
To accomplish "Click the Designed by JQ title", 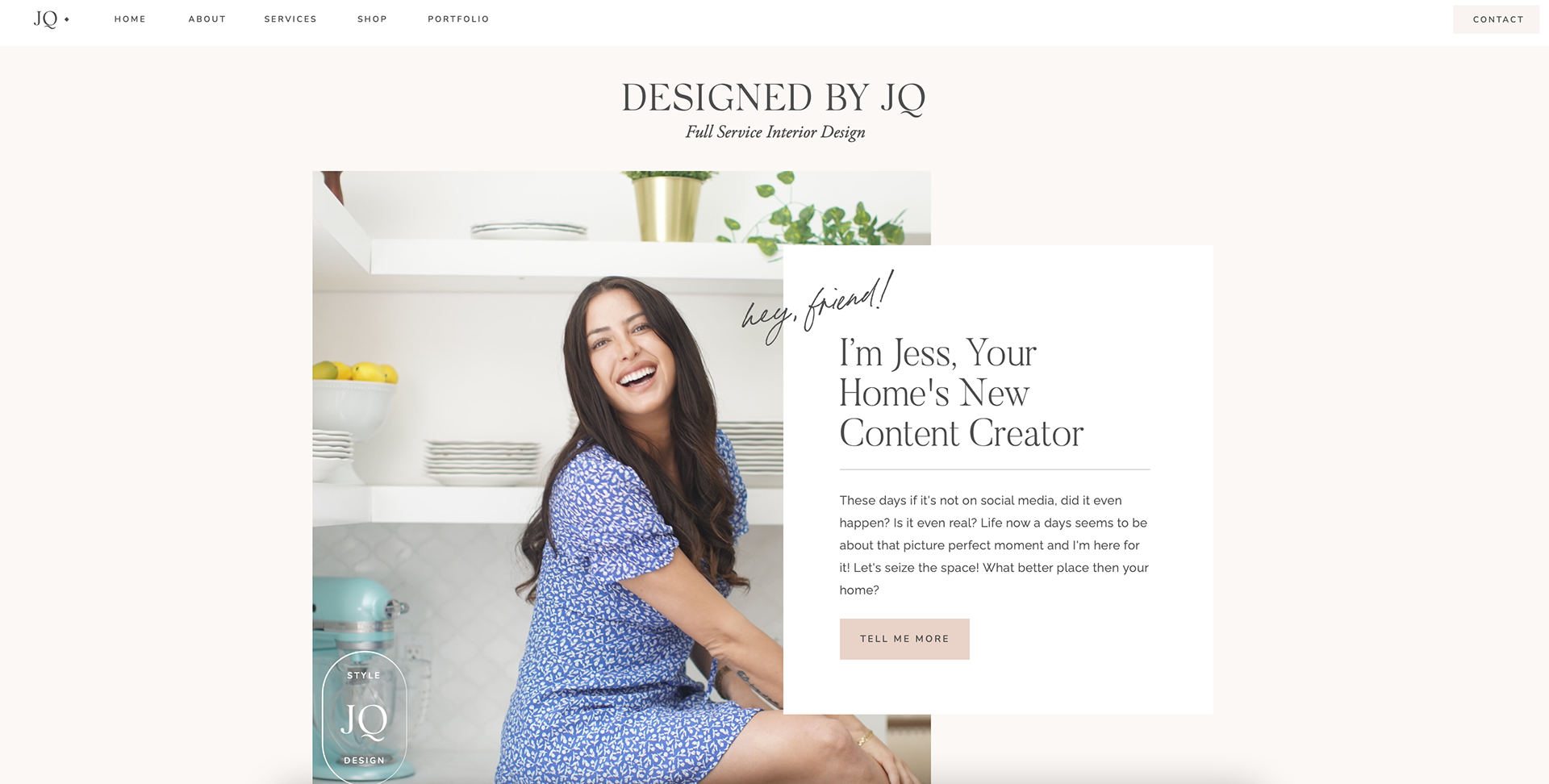I will click(774, 98).
